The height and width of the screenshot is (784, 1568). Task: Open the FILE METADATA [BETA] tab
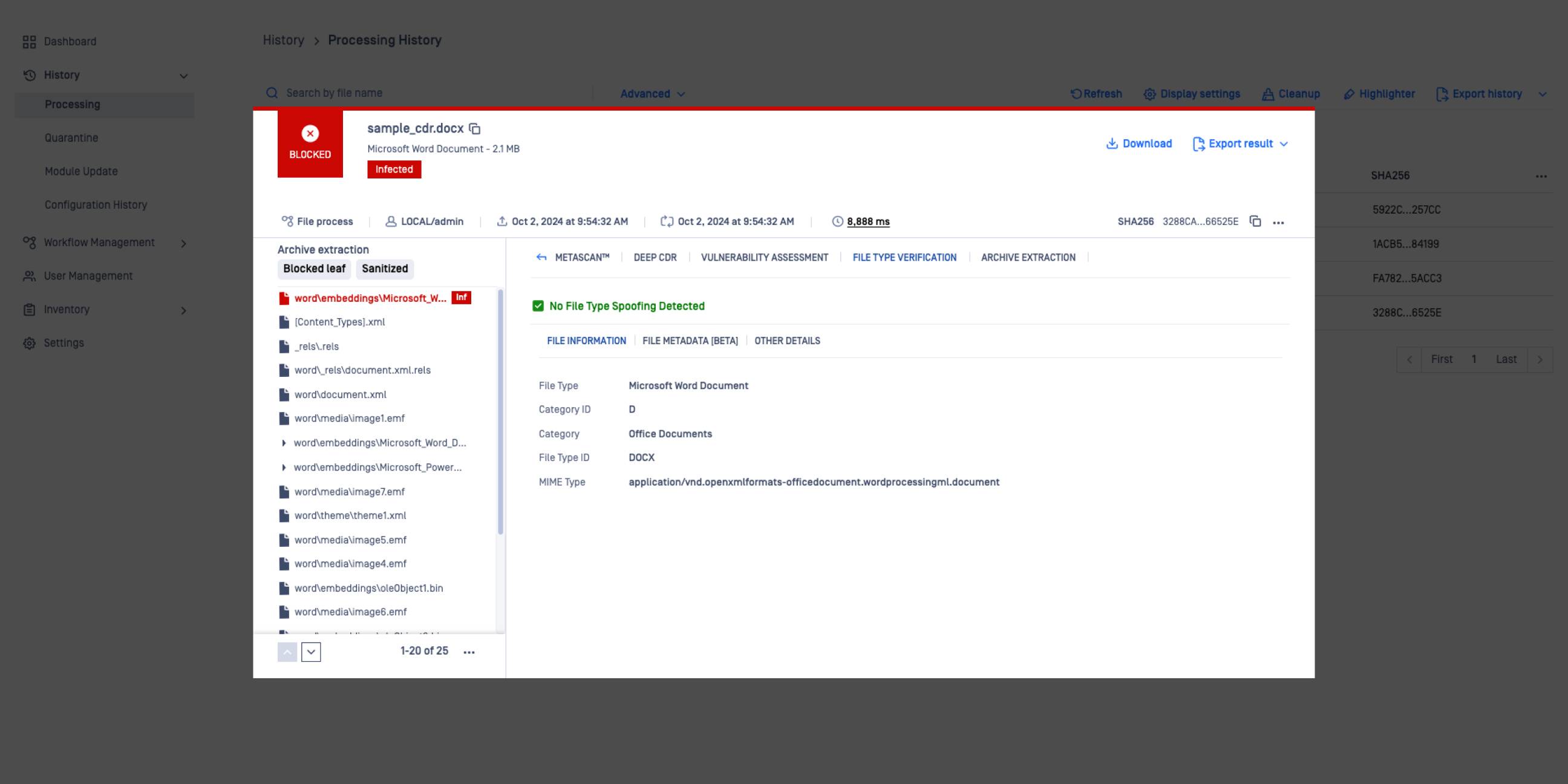pyautogui.click(x=690, y=341)
